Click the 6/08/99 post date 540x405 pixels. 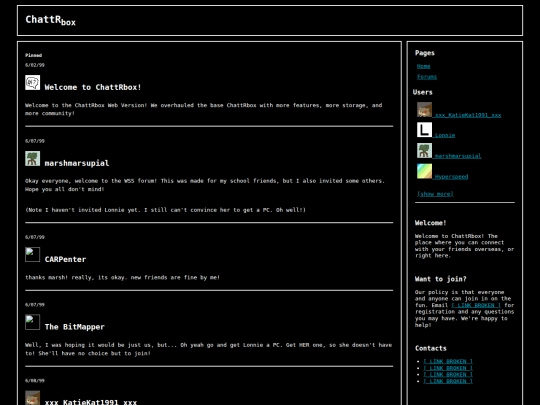pyautogui.click(x=35, y=381)
